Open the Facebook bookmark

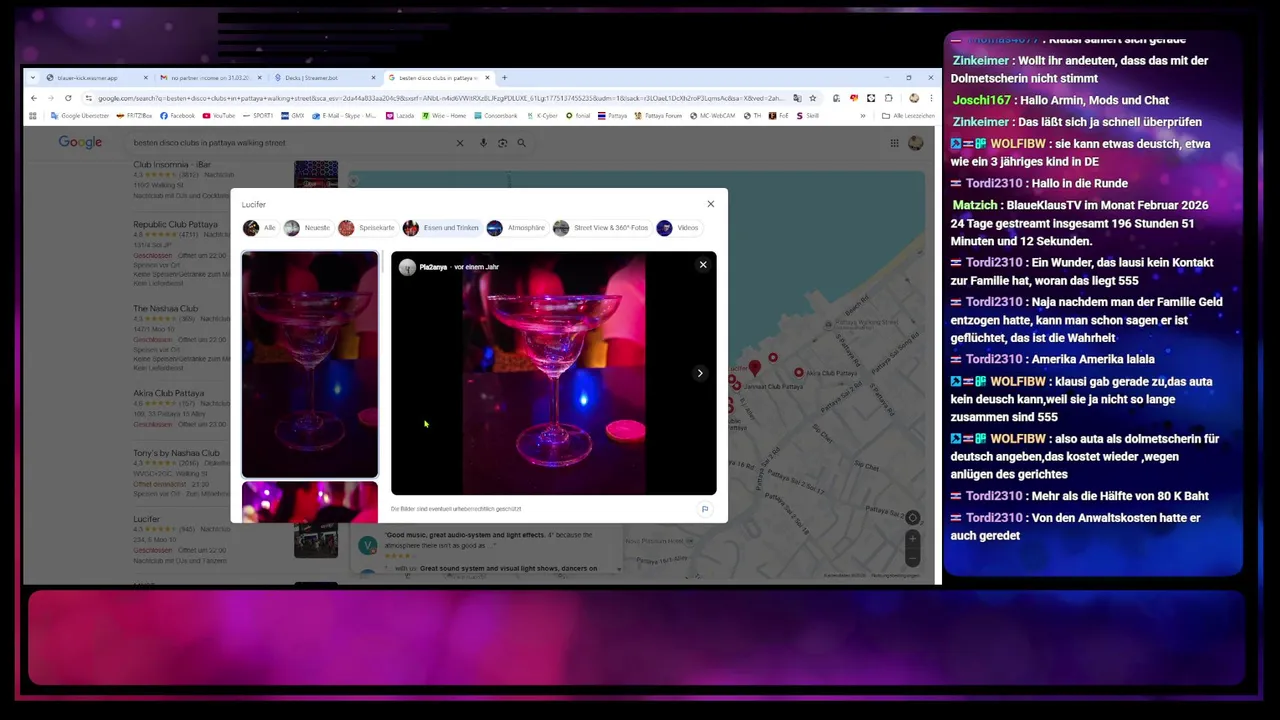(x=178, y=116)
